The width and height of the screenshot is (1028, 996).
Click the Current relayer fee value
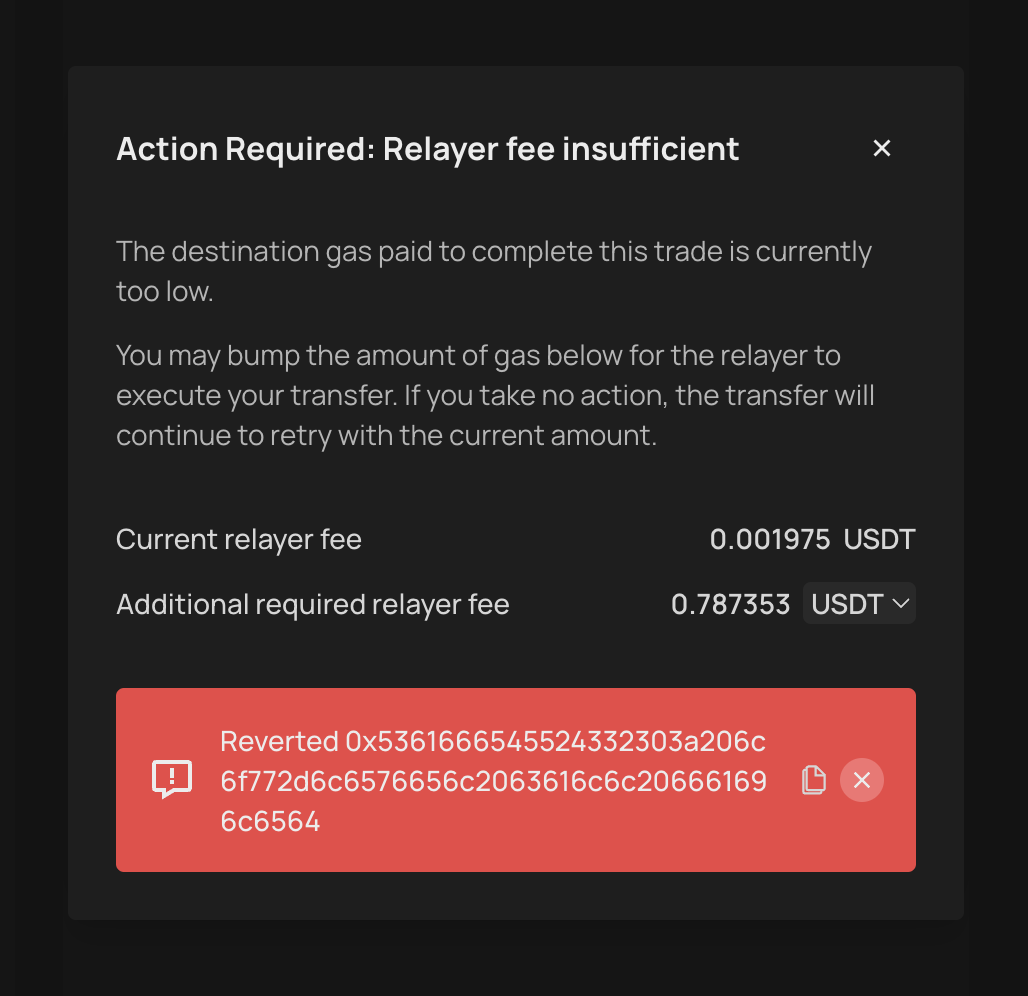point(812,539)
